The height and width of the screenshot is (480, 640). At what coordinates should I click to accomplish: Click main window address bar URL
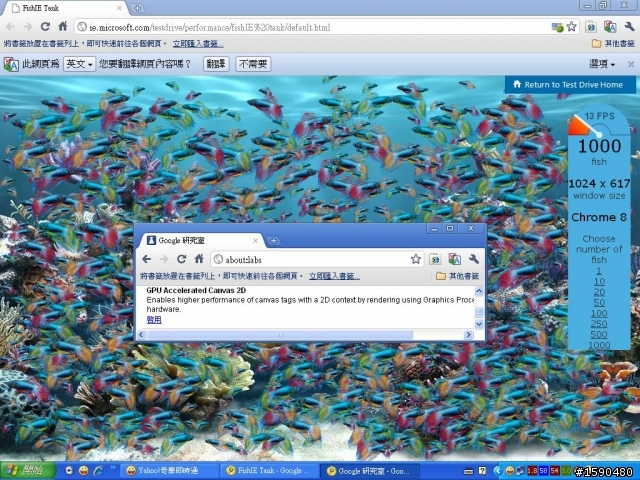click(x=210, y=27)
